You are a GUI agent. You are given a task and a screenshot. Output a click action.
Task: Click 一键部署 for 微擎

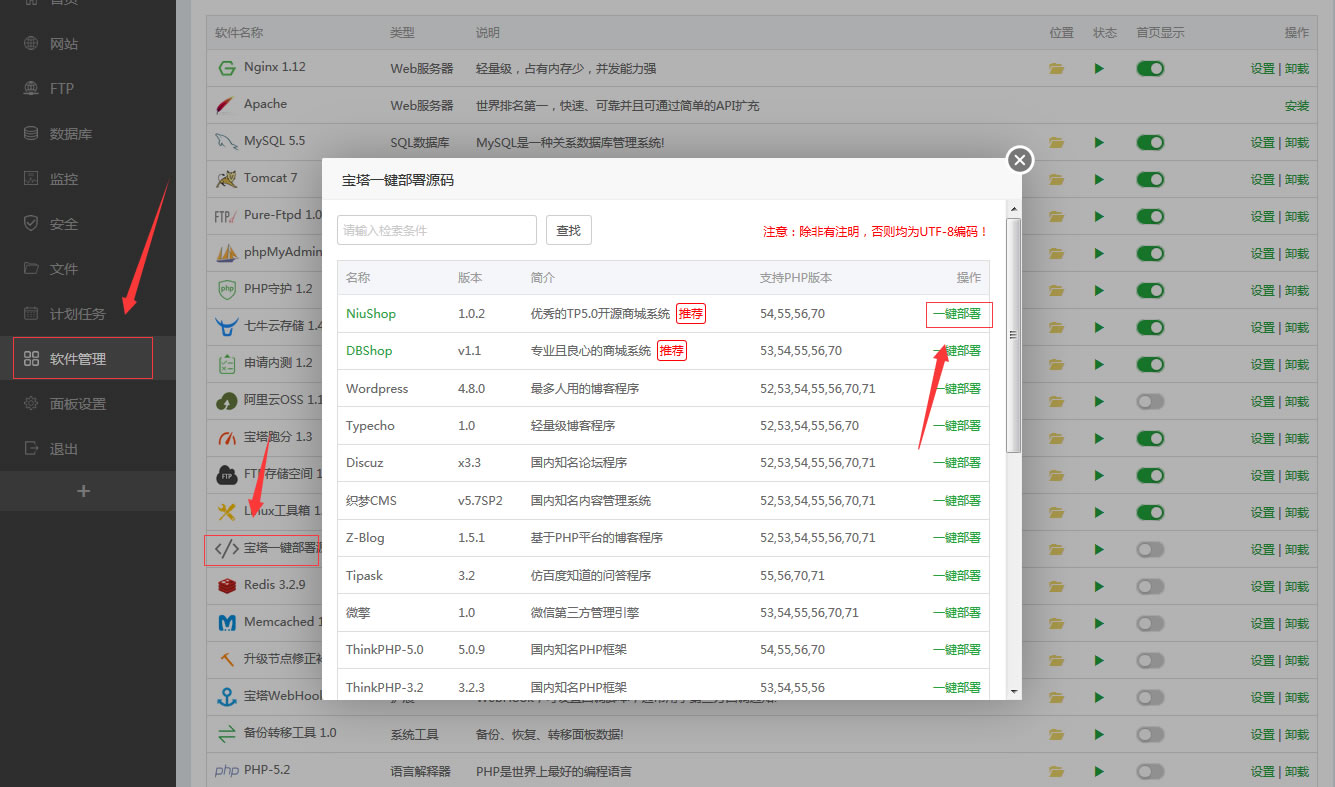(957, 612)
